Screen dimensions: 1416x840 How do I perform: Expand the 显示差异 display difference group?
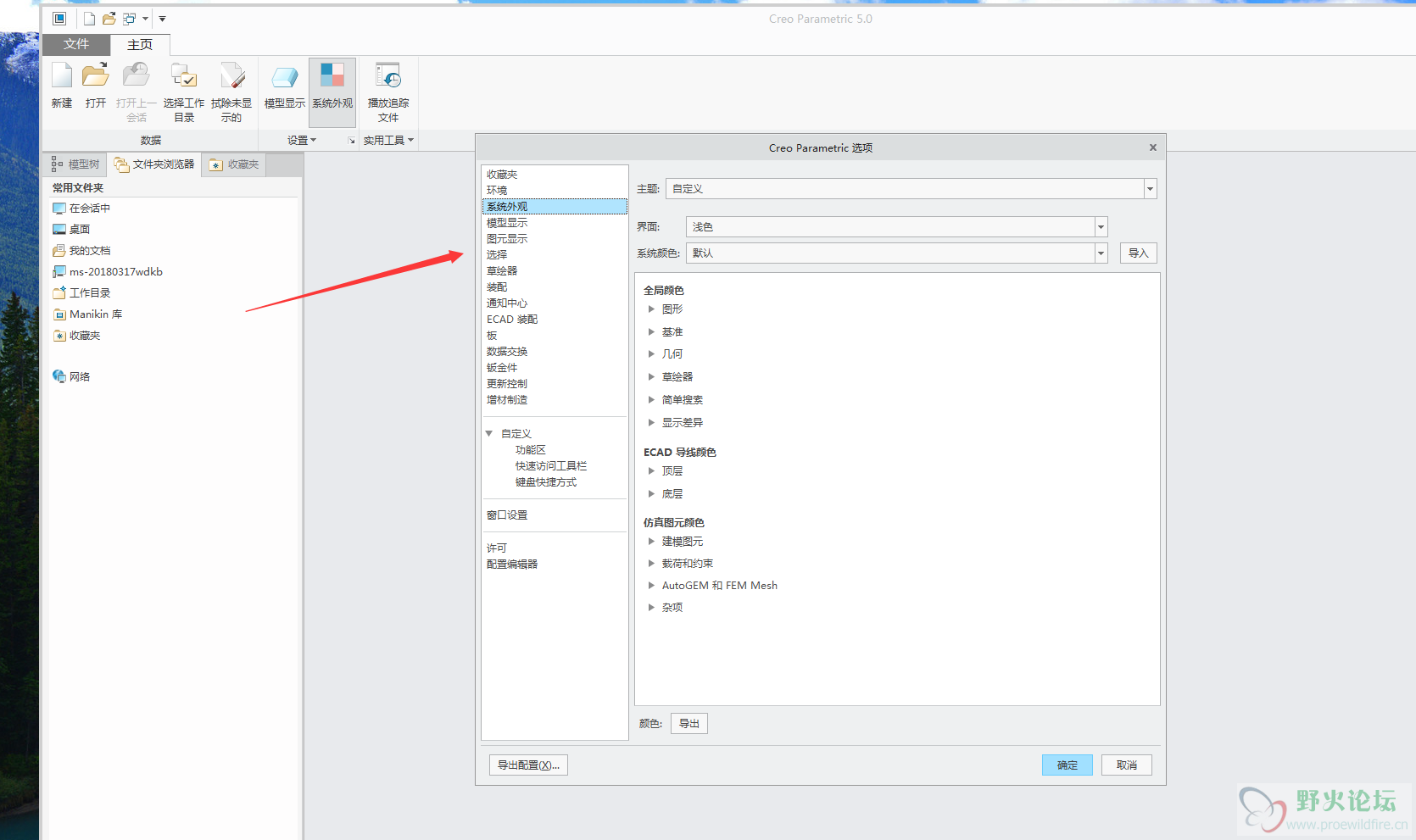651,423
